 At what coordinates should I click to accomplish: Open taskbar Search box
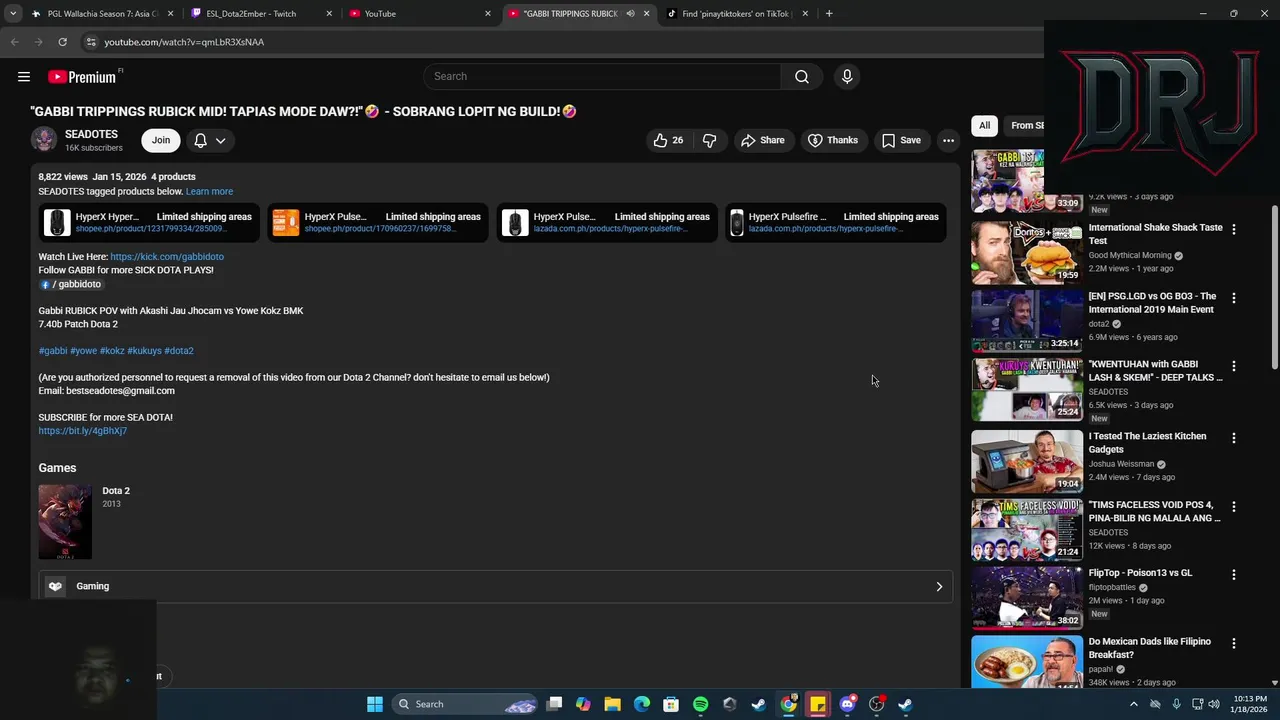coord(467,705)
